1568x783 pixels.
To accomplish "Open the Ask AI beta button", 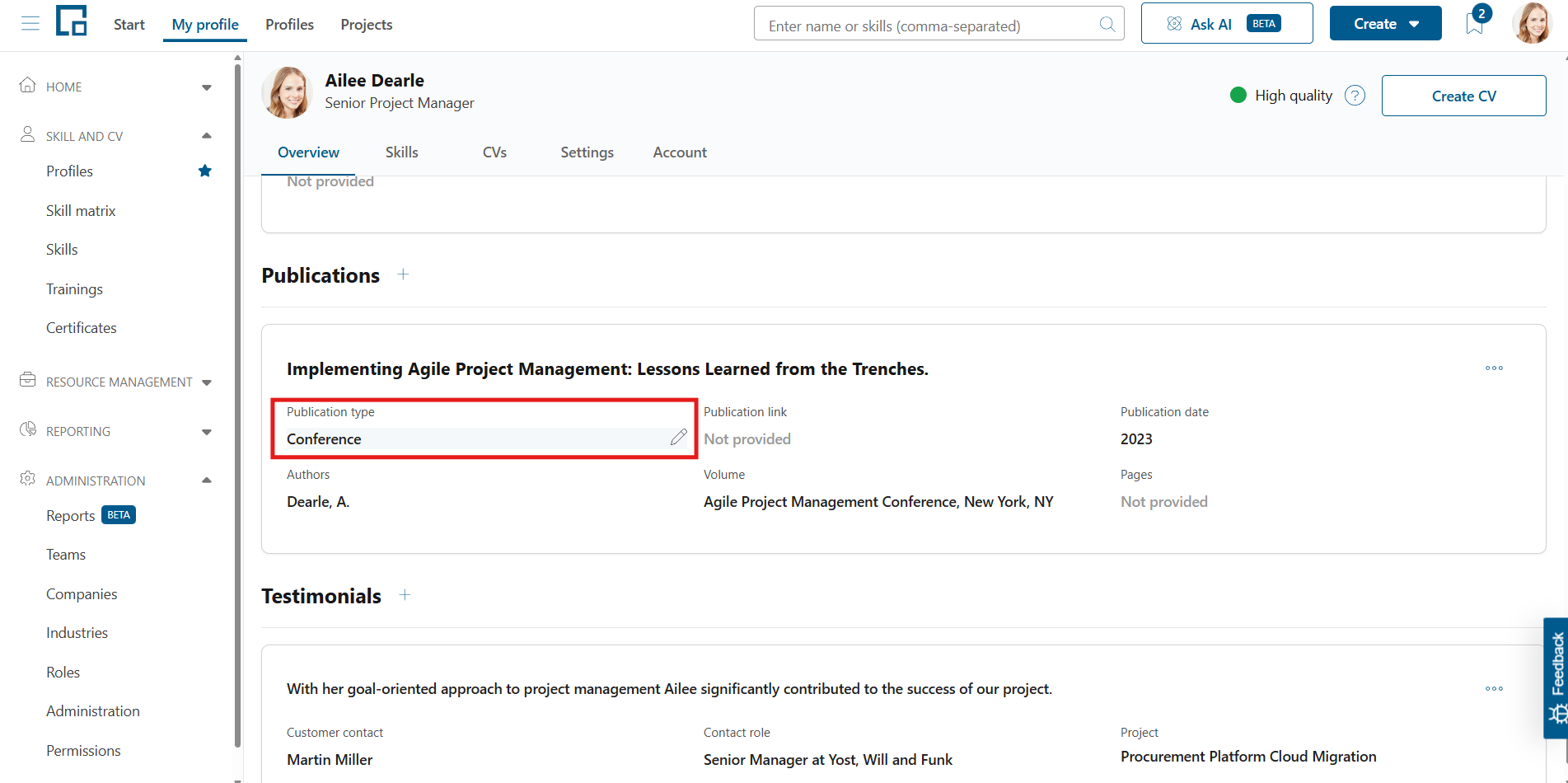I will 1227,24.
